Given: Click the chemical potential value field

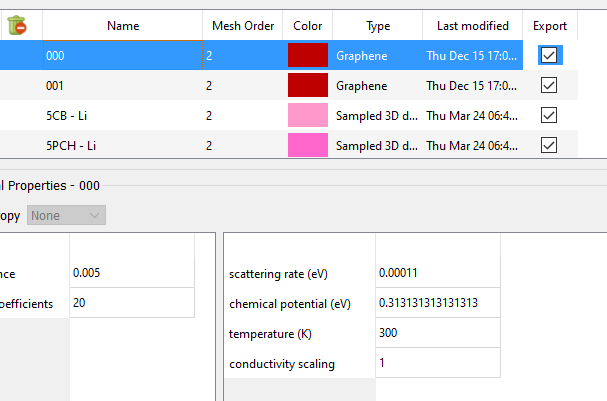Looking at the screenshot, I should point(437,303).
